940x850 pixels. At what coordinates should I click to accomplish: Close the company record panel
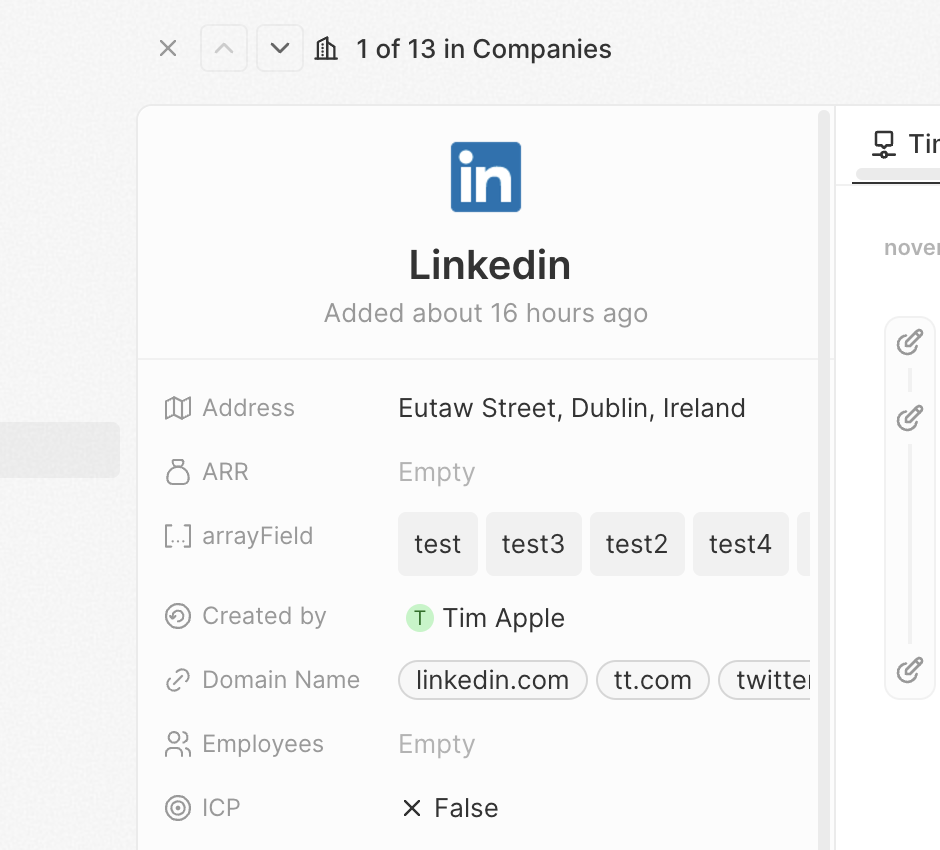[x=168, y=48]
